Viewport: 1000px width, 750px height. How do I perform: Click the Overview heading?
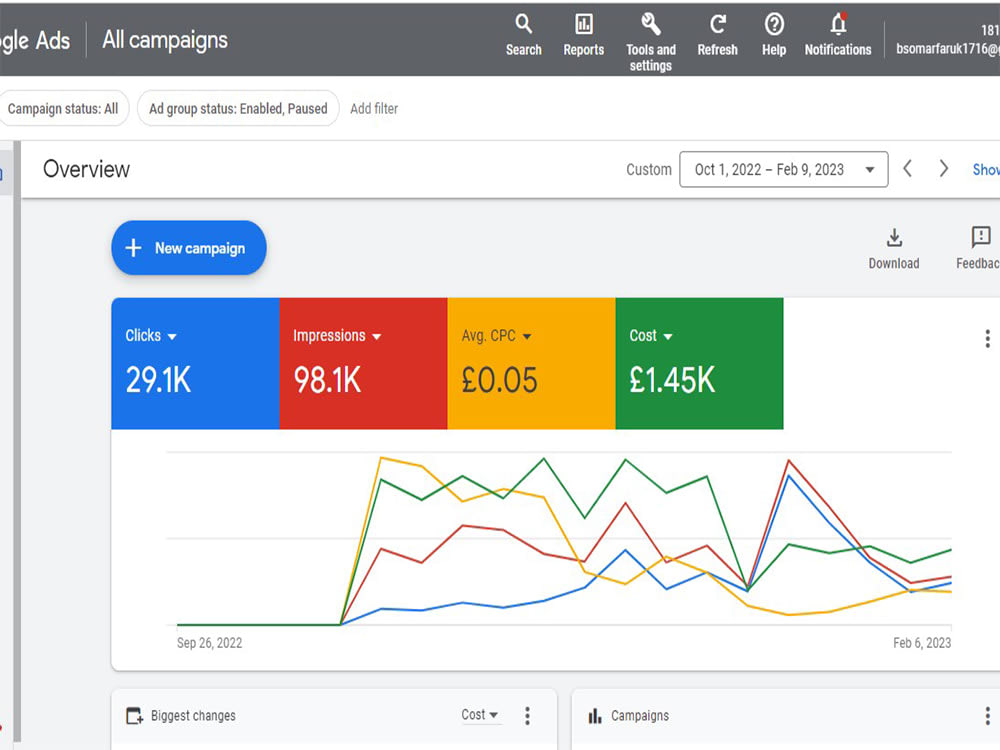coord(86,169)
